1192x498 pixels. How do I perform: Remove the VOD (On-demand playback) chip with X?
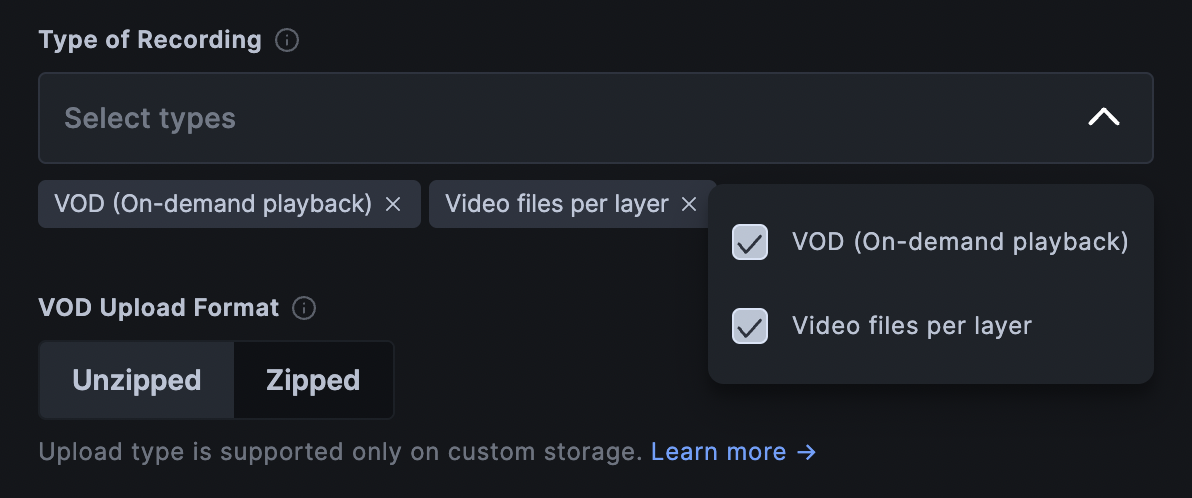point(394,204)
